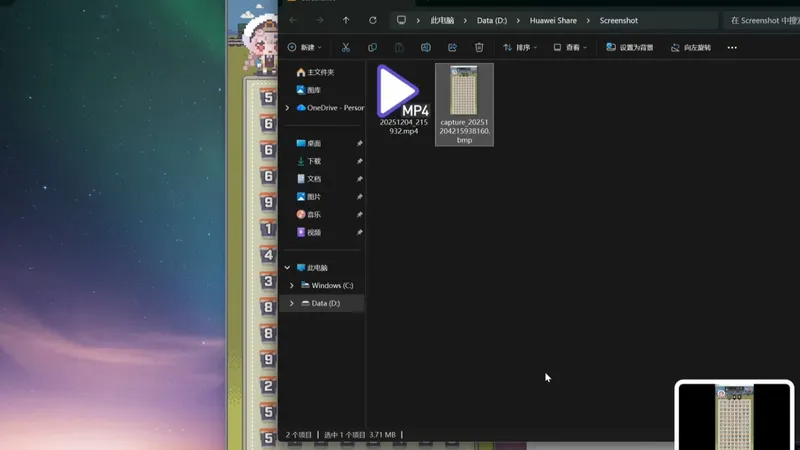Click the pin icon beside 音乐
800x450 pixels.
(359, 215)
